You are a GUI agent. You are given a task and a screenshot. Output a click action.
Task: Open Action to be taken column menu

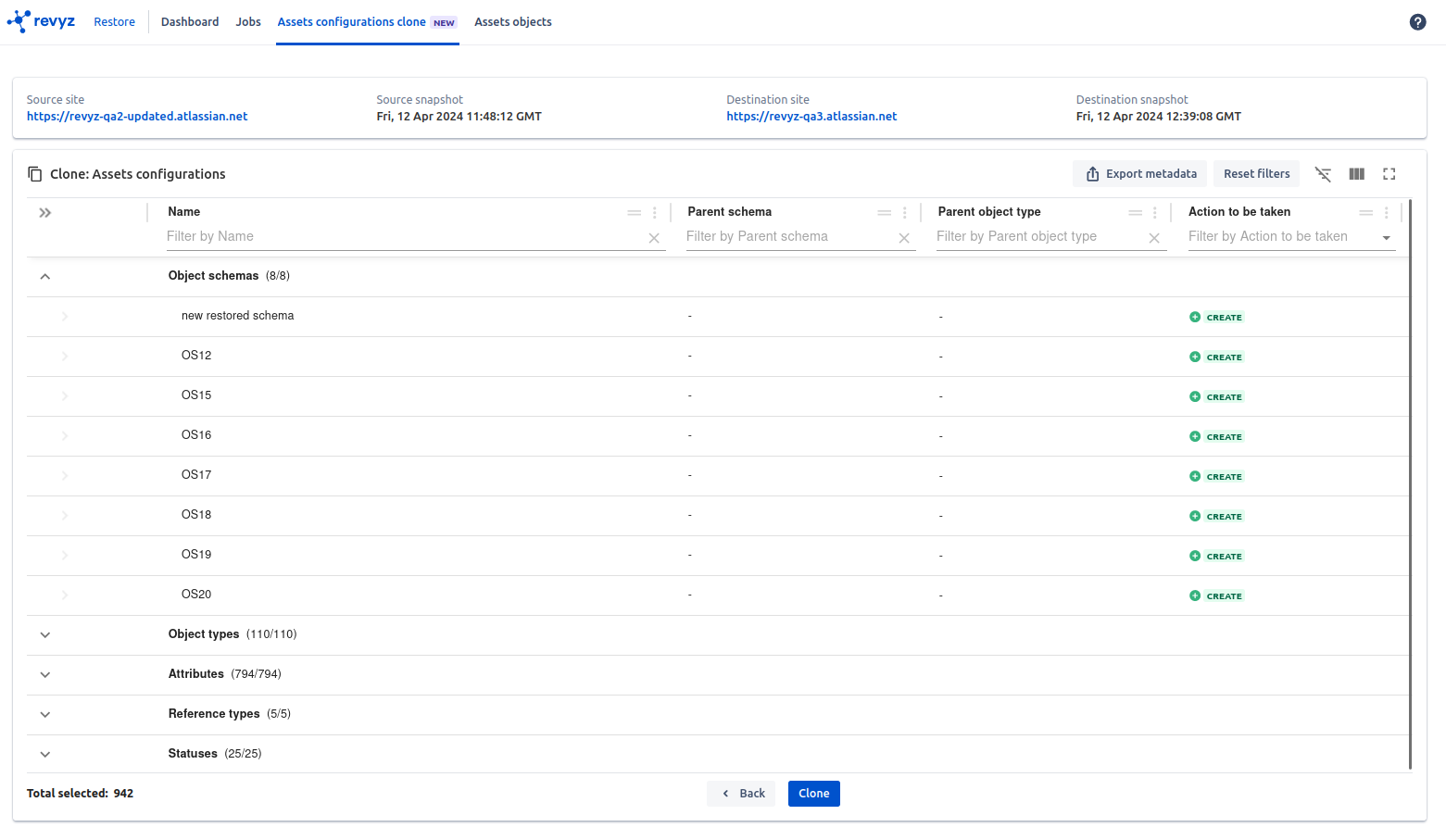tap(1386, 212)
